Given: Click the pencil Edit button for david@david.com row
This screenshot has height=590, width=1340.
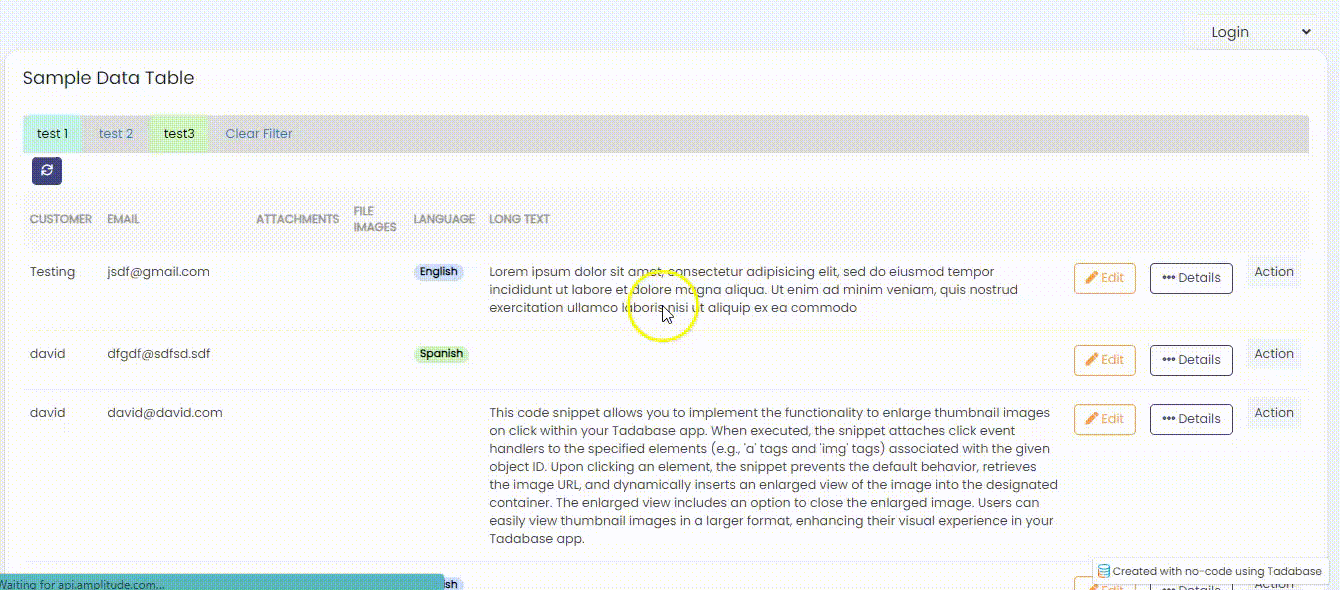Looking at the screenshot, I should (x=1104, y=419).
